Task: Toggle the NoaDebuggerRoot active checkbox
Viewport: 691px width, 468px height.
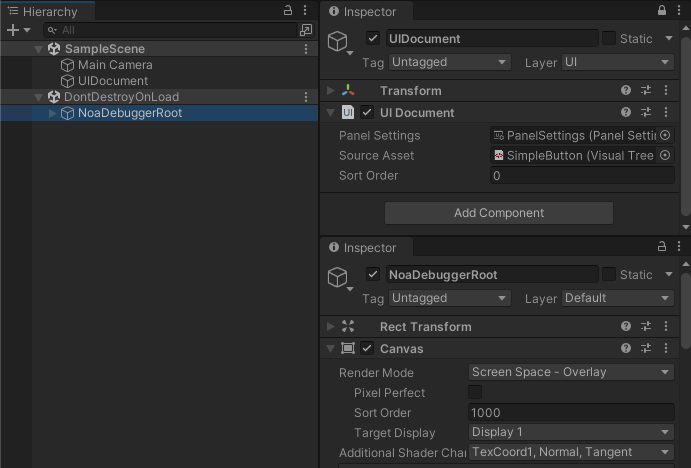Action: 373,274
